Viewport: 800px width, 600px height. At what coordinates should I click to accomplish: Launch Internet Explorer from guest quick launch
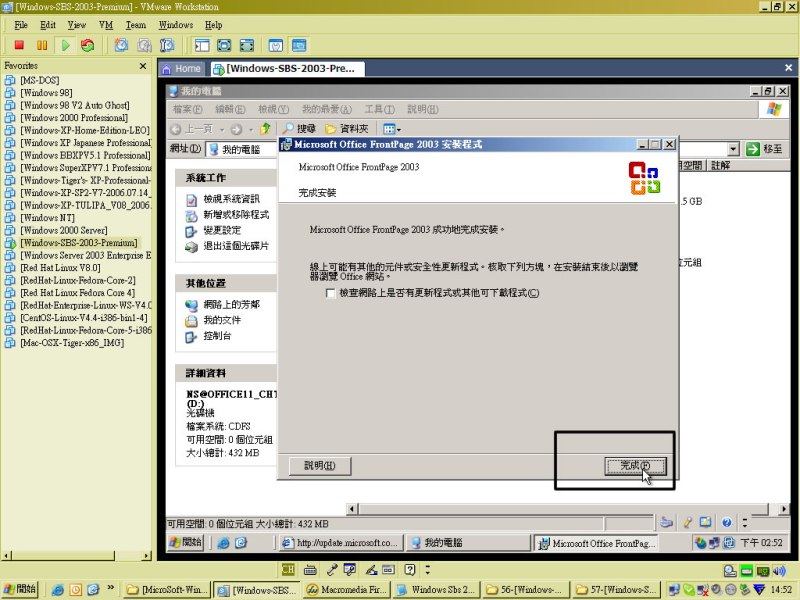point(223,543)
